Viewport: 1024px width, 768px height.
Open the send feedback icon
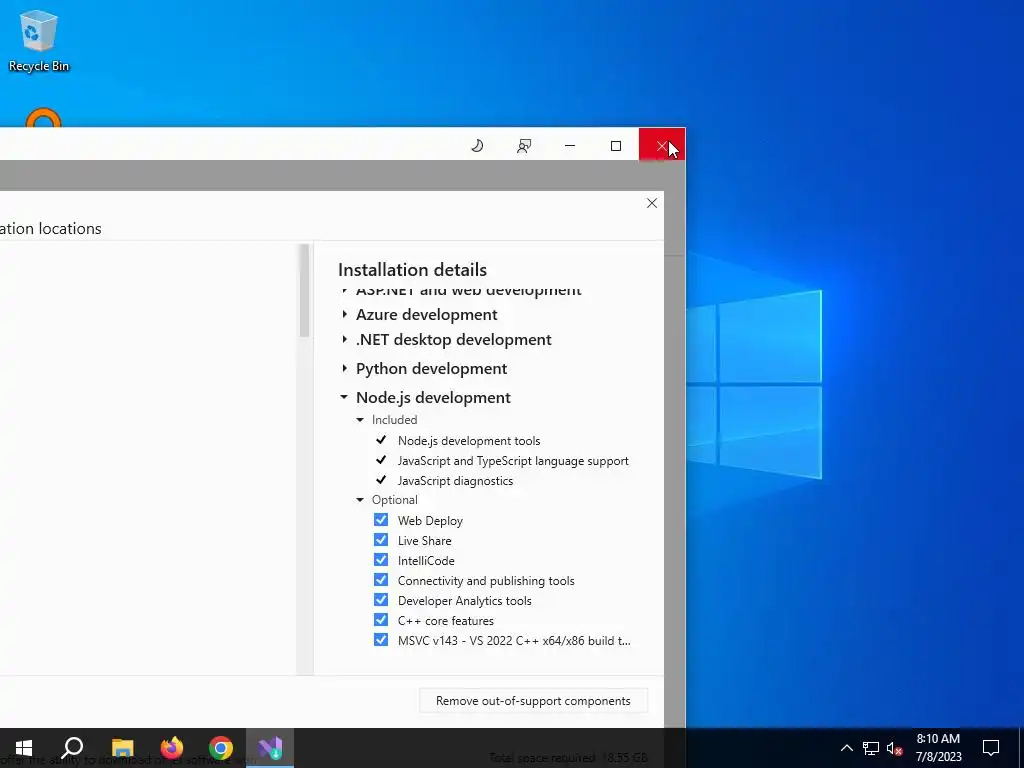[524, 146]
